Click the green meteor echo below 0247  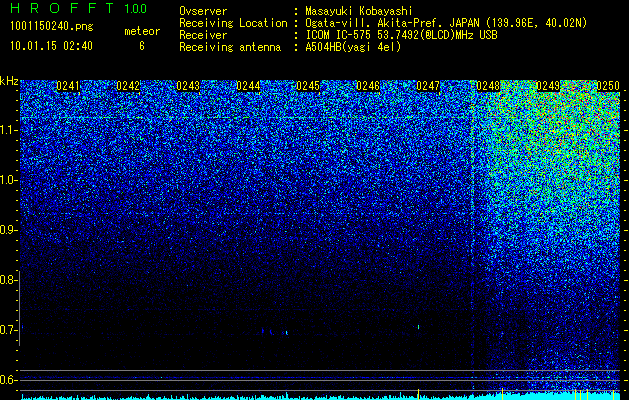tap(418, 327)
